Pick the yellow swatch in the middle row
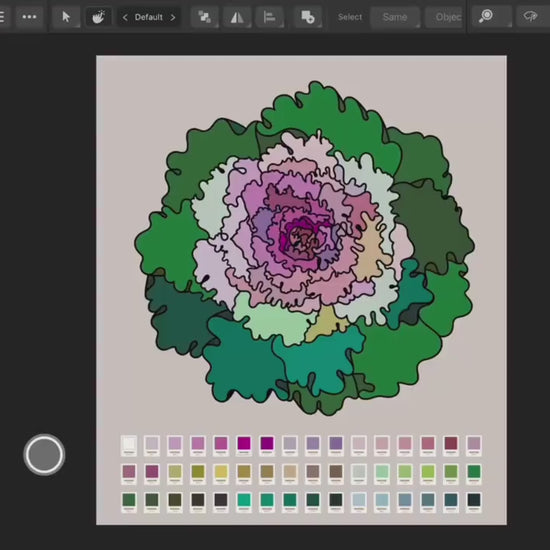Screen dimensions: 550x550 pyautogui.click(x=221, y=471)
